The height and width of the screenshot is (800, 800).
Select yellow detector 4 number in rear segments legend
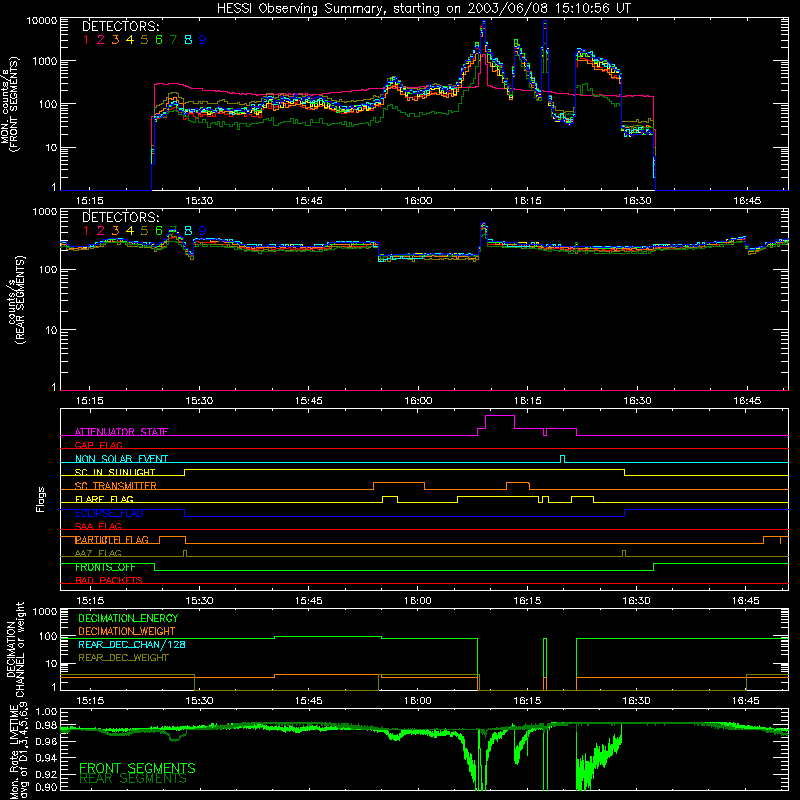(x=130, y=231)
